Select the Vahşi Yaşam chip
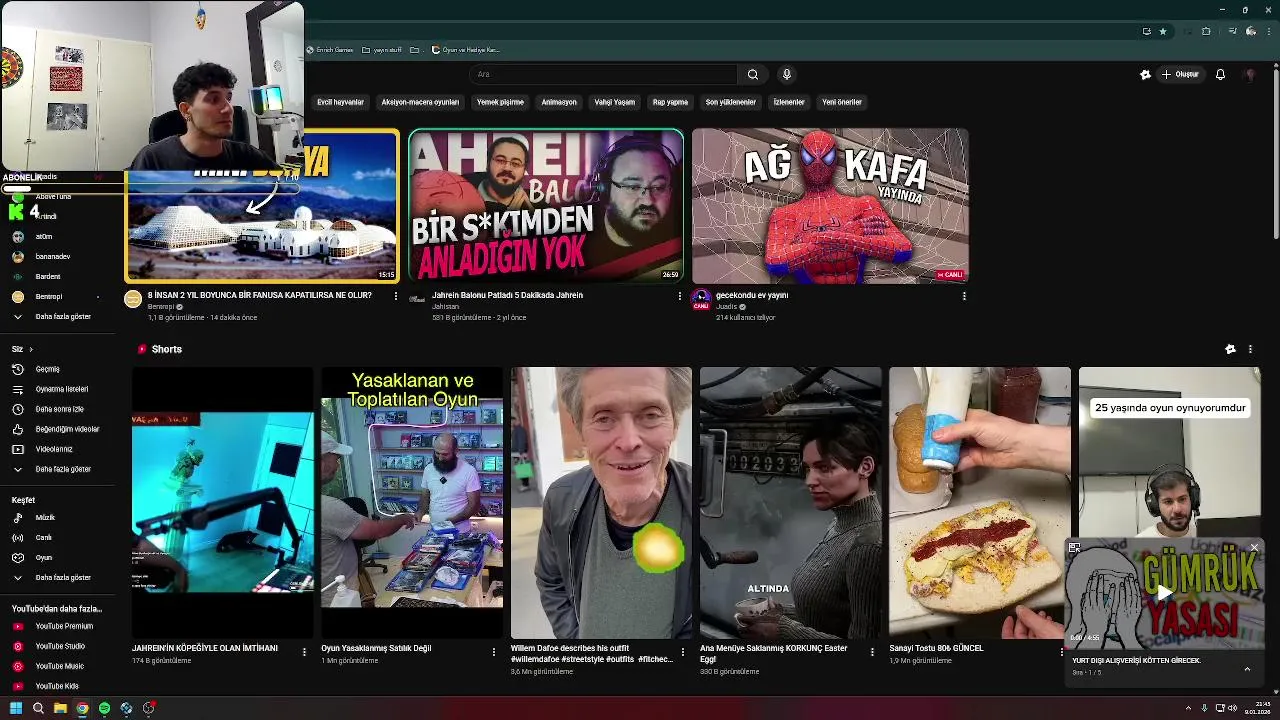Image resolution: width=1280 pixels, height=720 pixels. (615, 102)
